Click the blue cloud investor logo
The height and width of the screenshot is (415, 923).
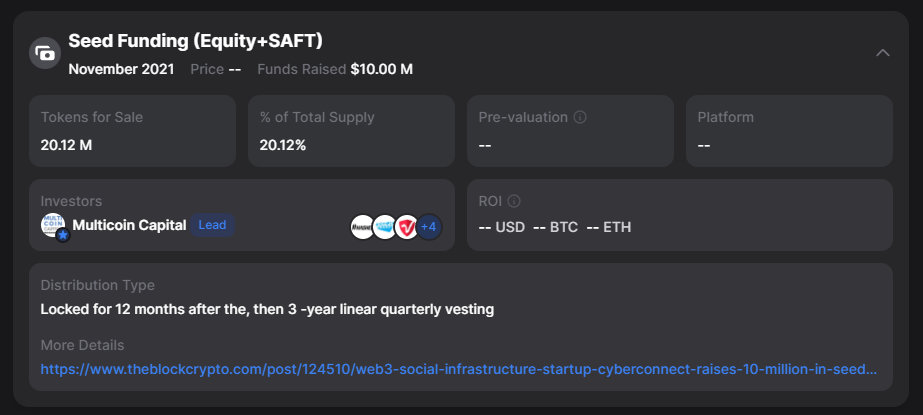(384, 227)
